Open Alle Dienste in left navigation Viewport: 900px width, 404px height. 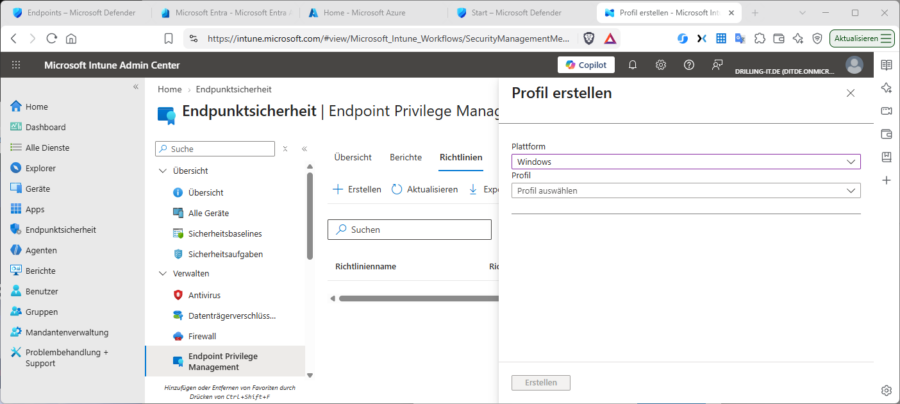click(x=40, y=147)
